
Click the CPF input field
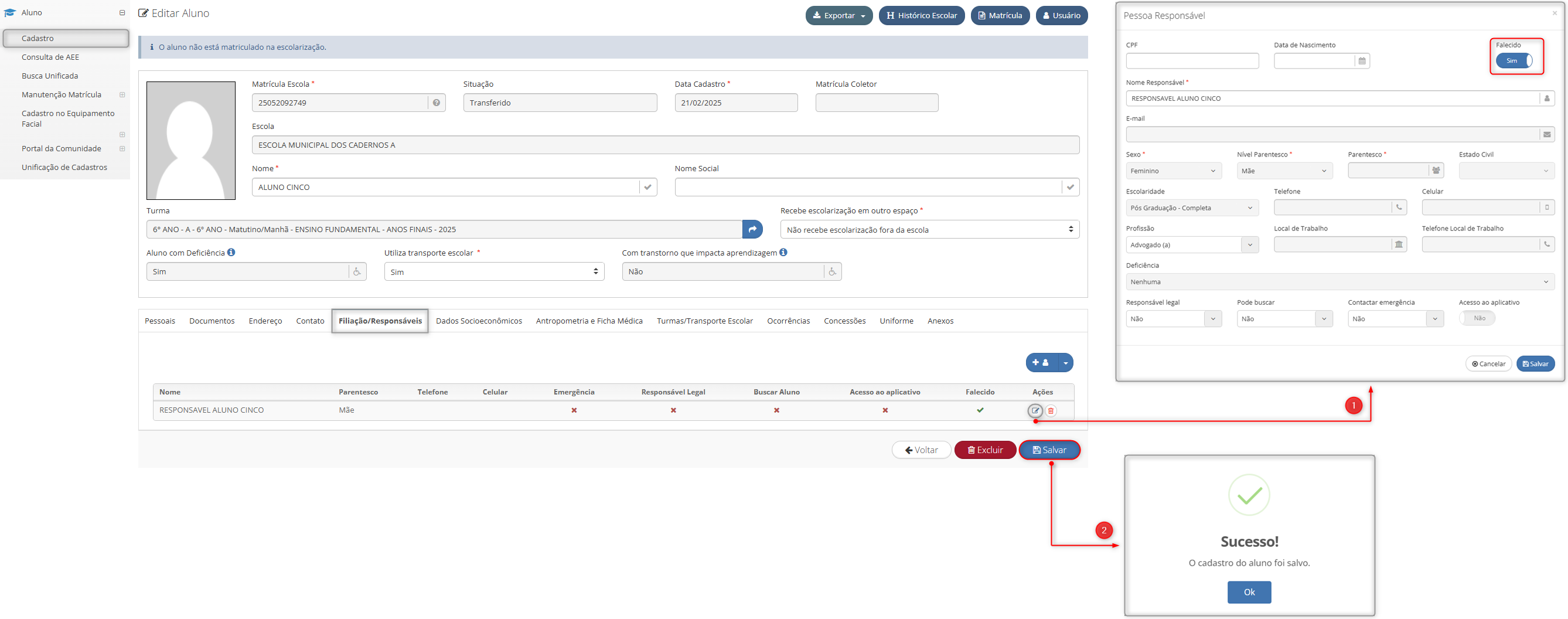(1192, 61)
